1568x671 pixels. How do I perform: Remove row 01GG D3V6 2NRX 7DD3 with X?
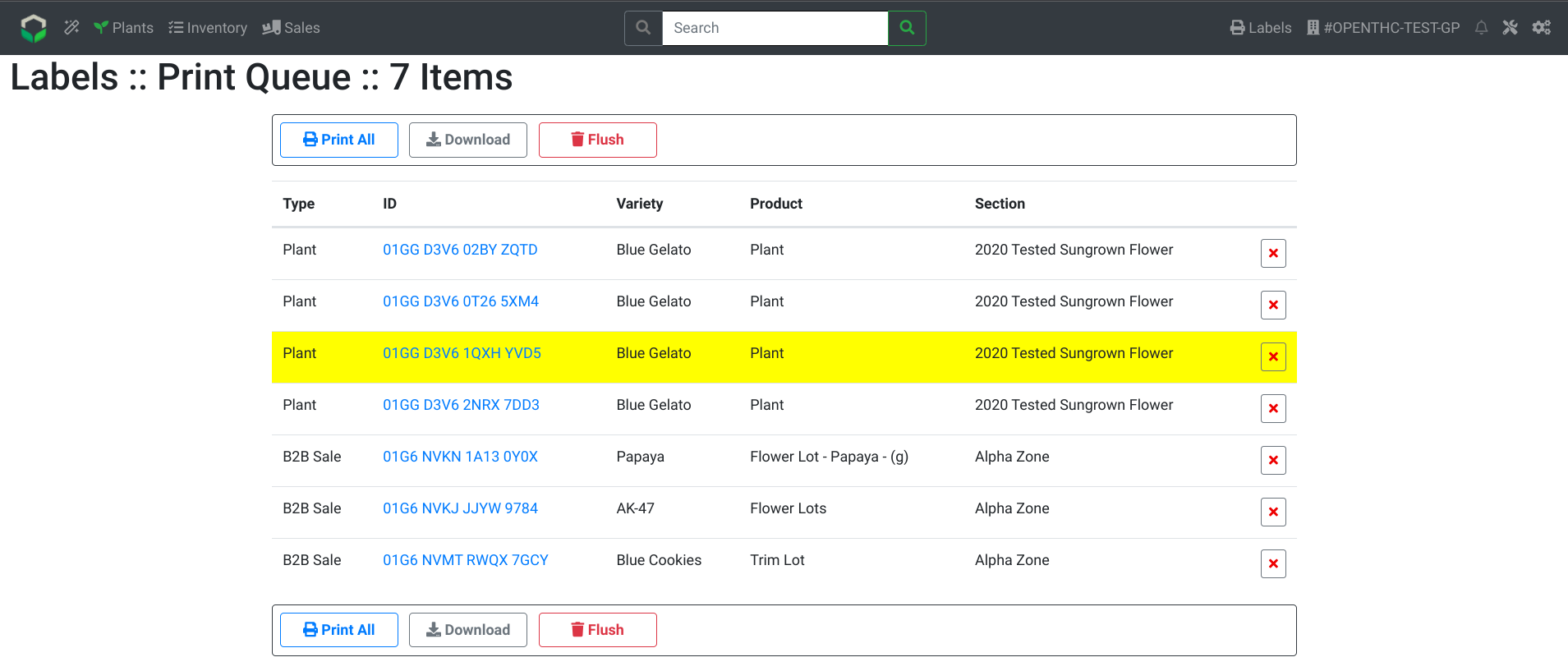(x=1273, y=408)
